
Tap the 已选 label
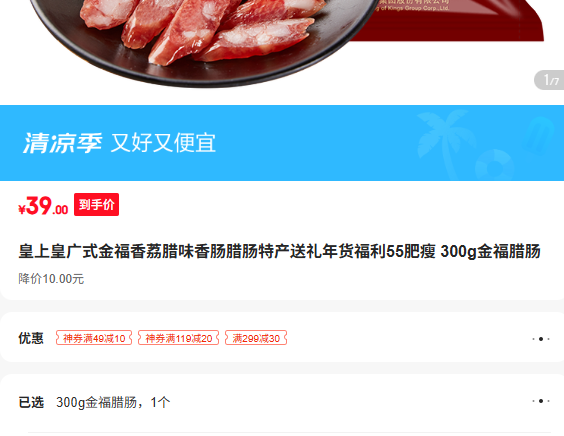pyautogui.click(x=31, y=402)
